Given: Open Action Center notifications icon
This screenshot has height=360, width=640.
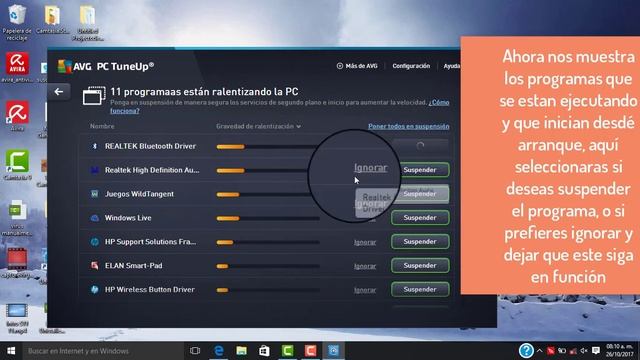Looking at the screenshot, I should (596, 351).
